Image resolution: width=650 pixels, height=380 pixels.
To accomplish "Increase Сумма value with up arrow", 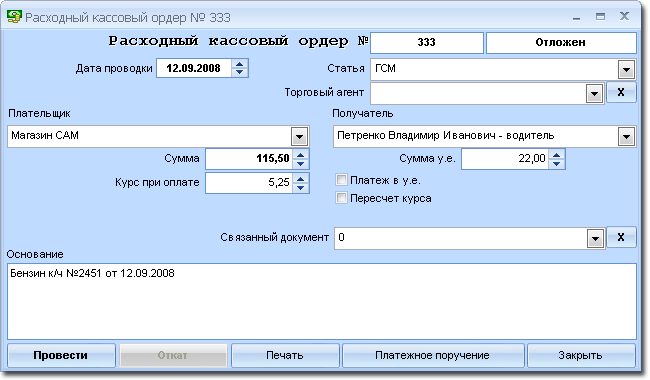I will tap(301, 155).
